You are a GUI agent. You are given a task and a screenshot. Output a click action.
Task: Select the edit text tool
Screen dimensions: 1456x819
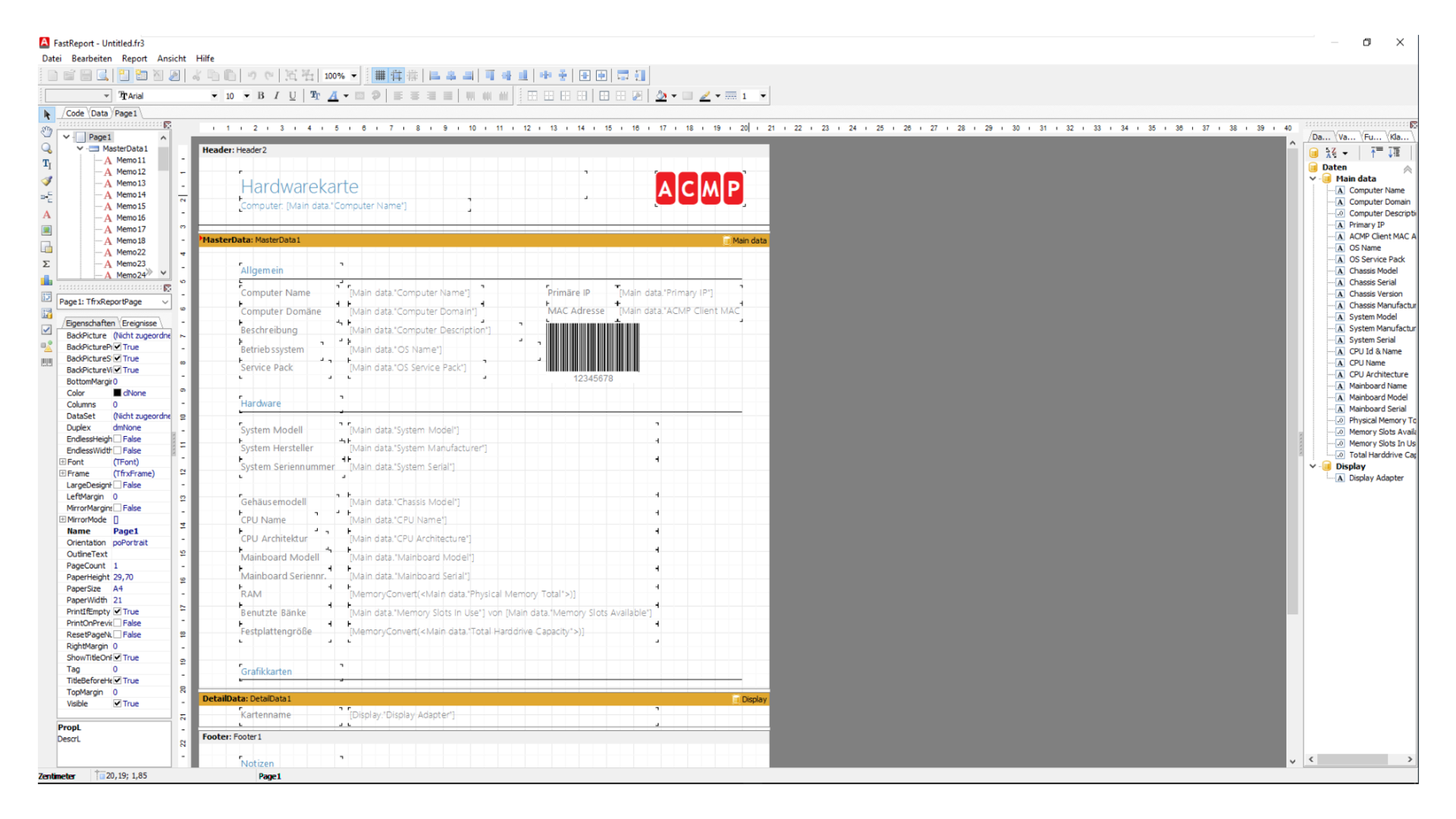pyautogui.click(x=47, y=164)
